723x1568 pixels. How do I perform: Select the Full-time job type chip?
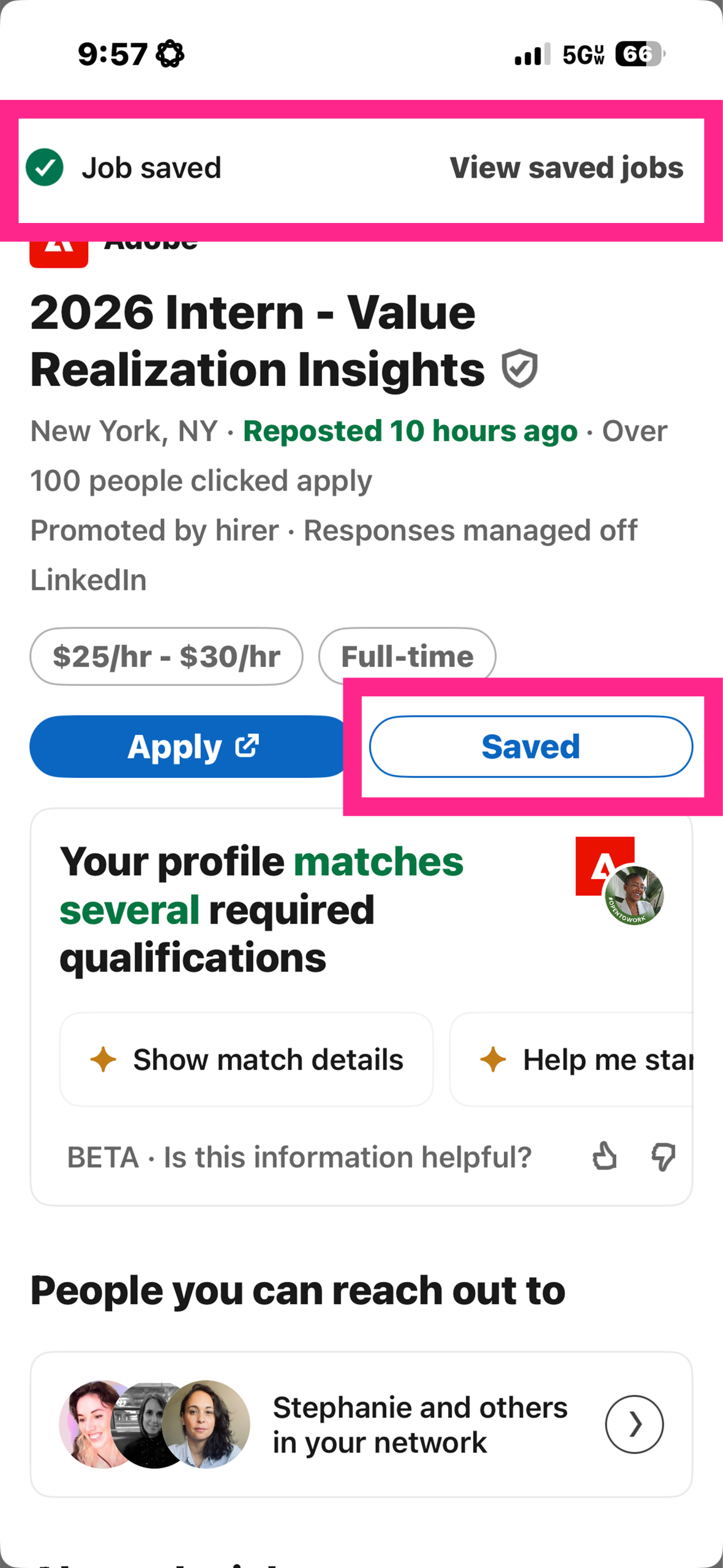[407, 656]
